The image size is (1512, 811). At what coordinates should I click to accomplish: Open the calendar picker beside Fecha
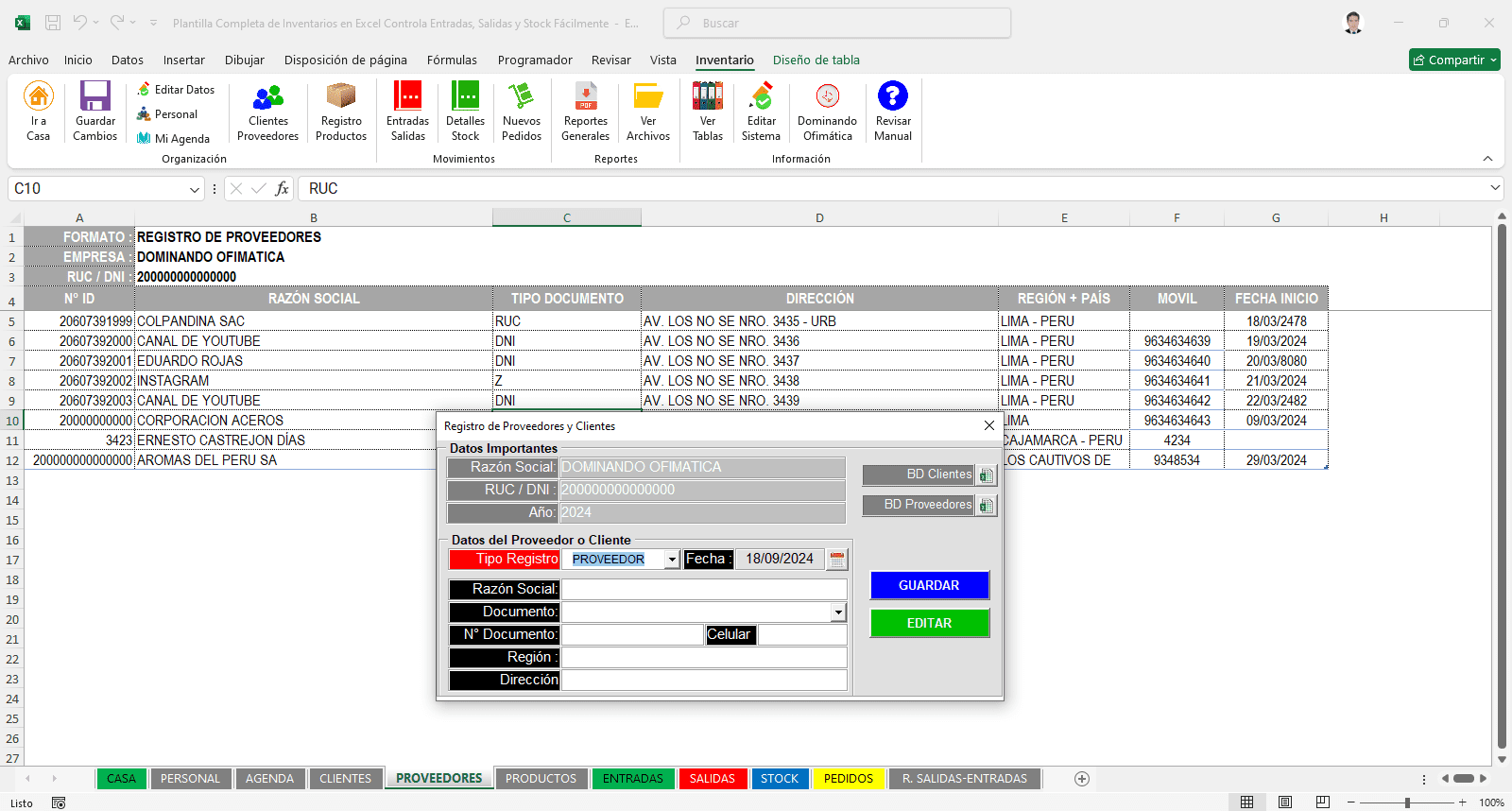[x=836, y=560]
